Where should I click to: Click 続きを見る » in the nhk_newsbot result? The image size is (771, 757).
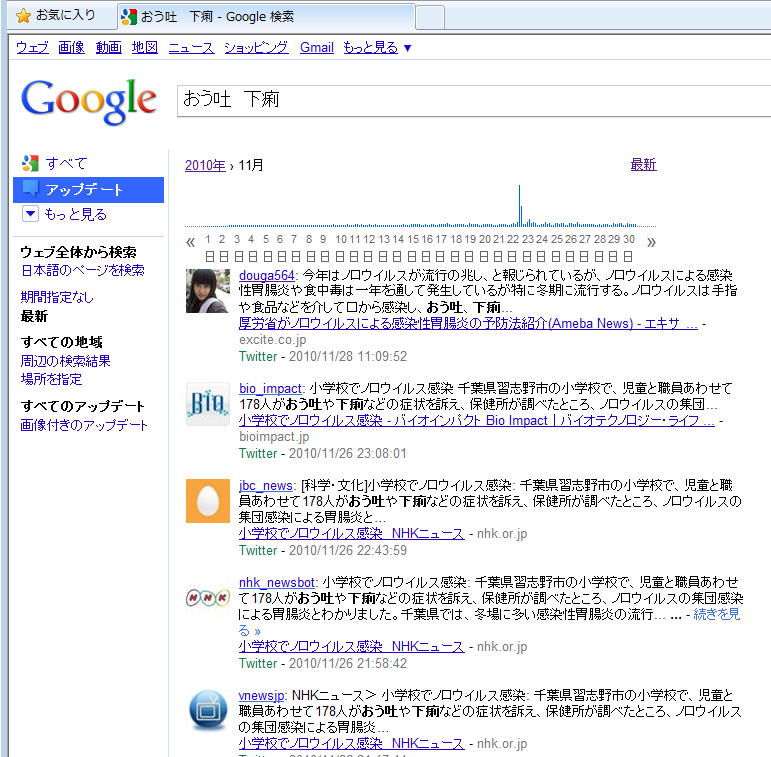click(x=716, y=614)
